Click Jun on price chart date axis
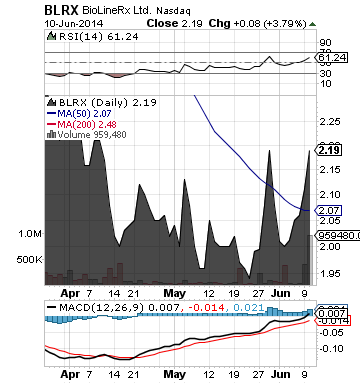Viewport: 360px width, 384px height. click(x=281, y=294)
